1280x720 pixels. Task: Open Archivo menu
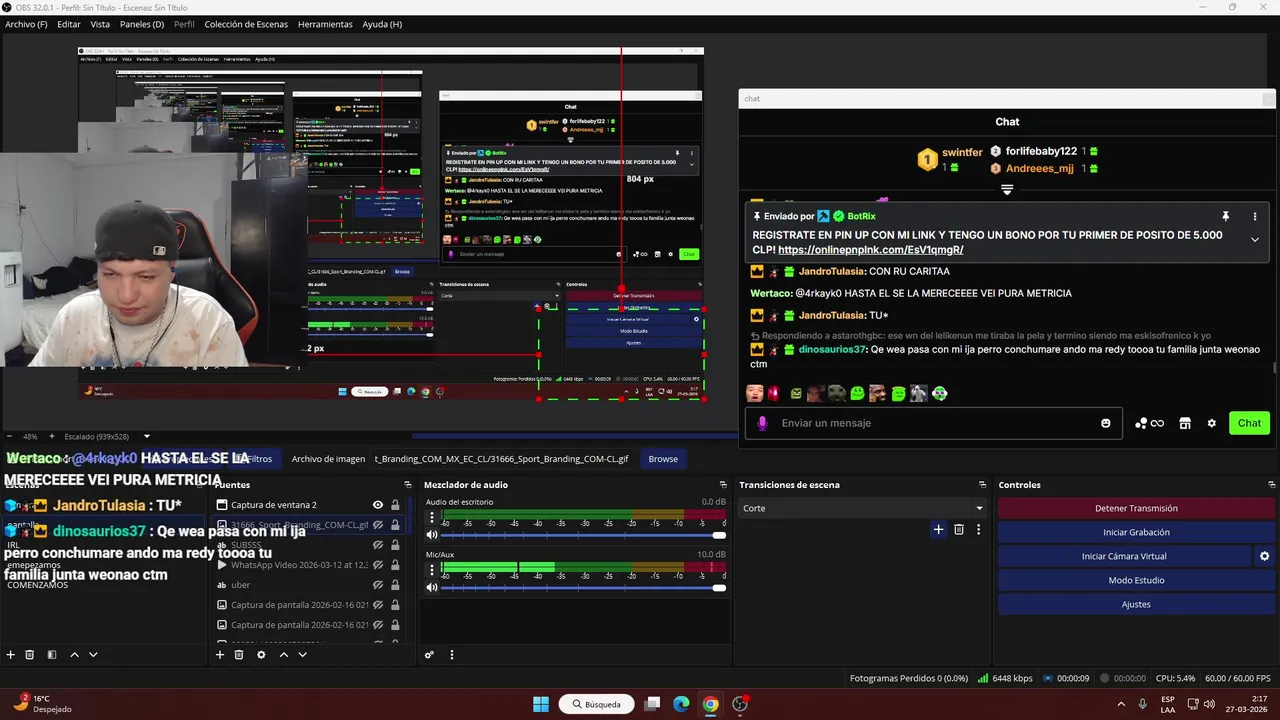26,24
